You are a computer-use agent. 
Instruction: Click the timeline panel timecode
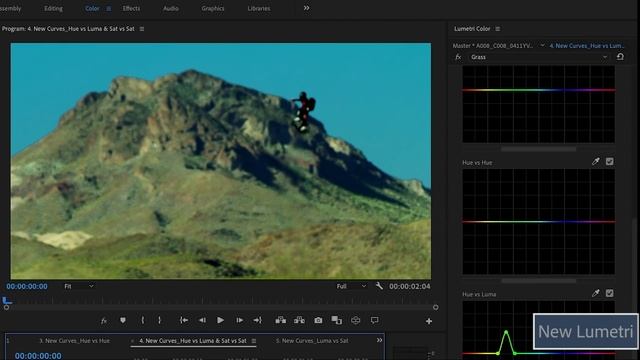point(38,356)
